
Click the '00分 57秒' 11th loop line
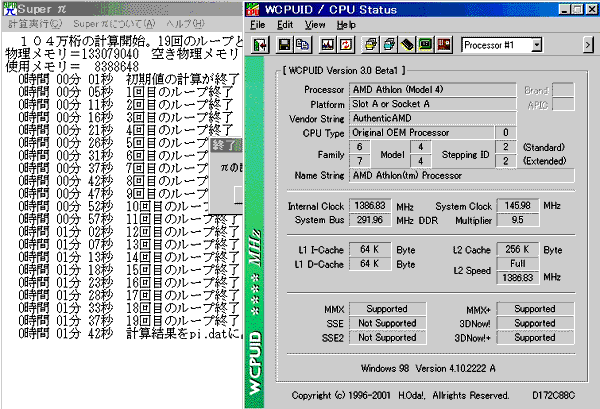[x=129, y=219]
